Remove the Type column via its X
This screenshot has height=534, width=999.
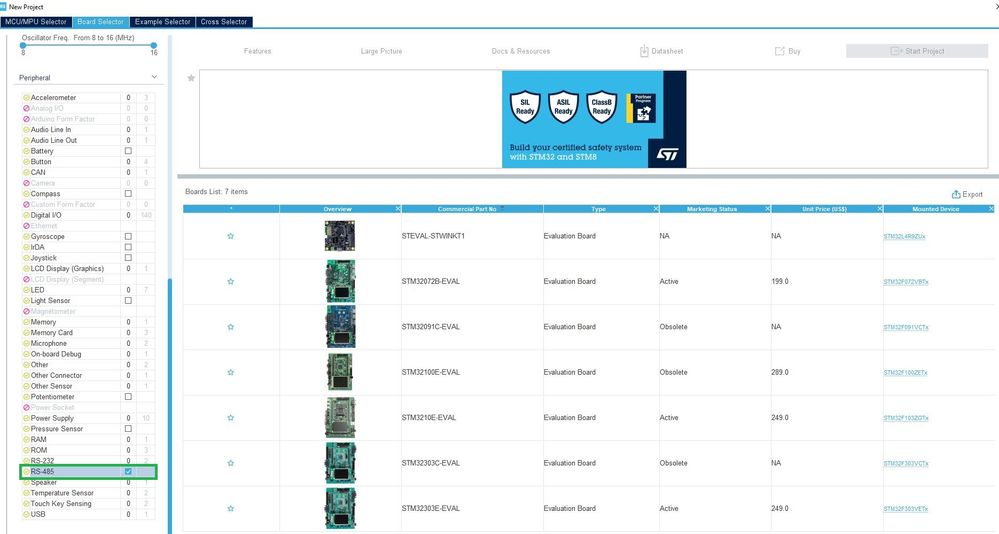(x=656, y=209)
